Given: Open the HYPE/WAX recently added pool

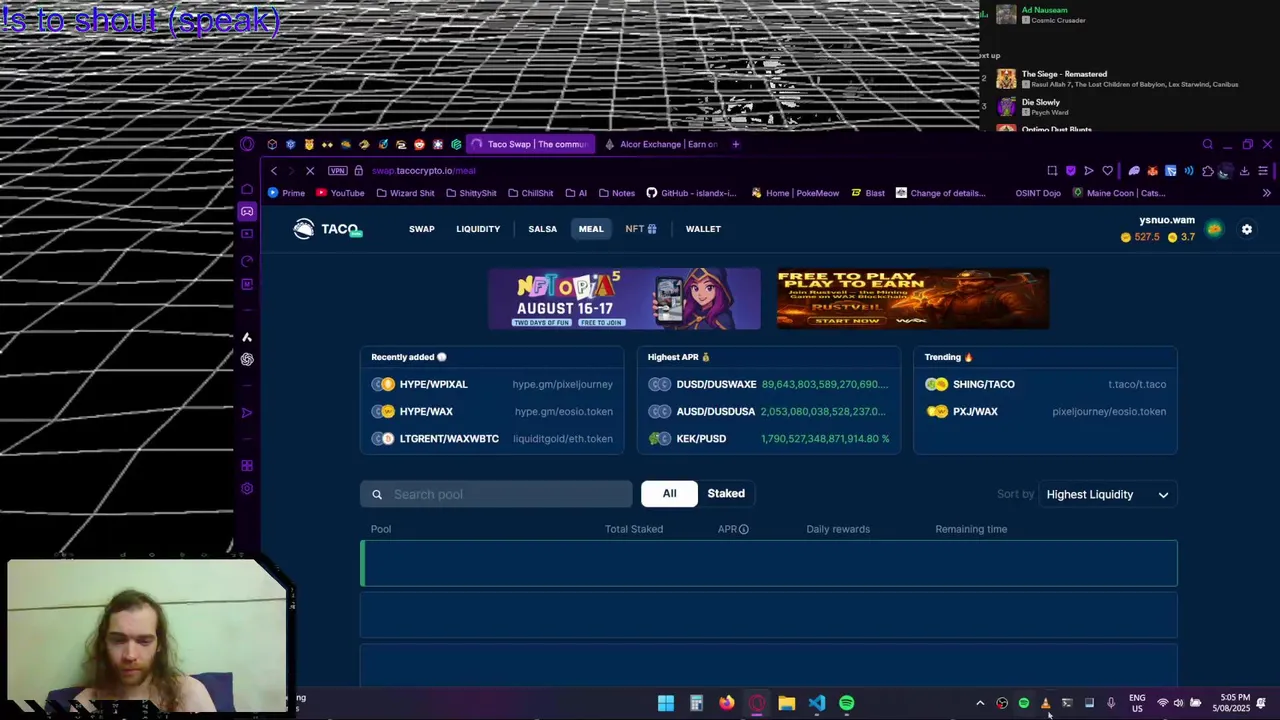Looking at the screenshot, I should pyautogui.click(x=492, y=412).
